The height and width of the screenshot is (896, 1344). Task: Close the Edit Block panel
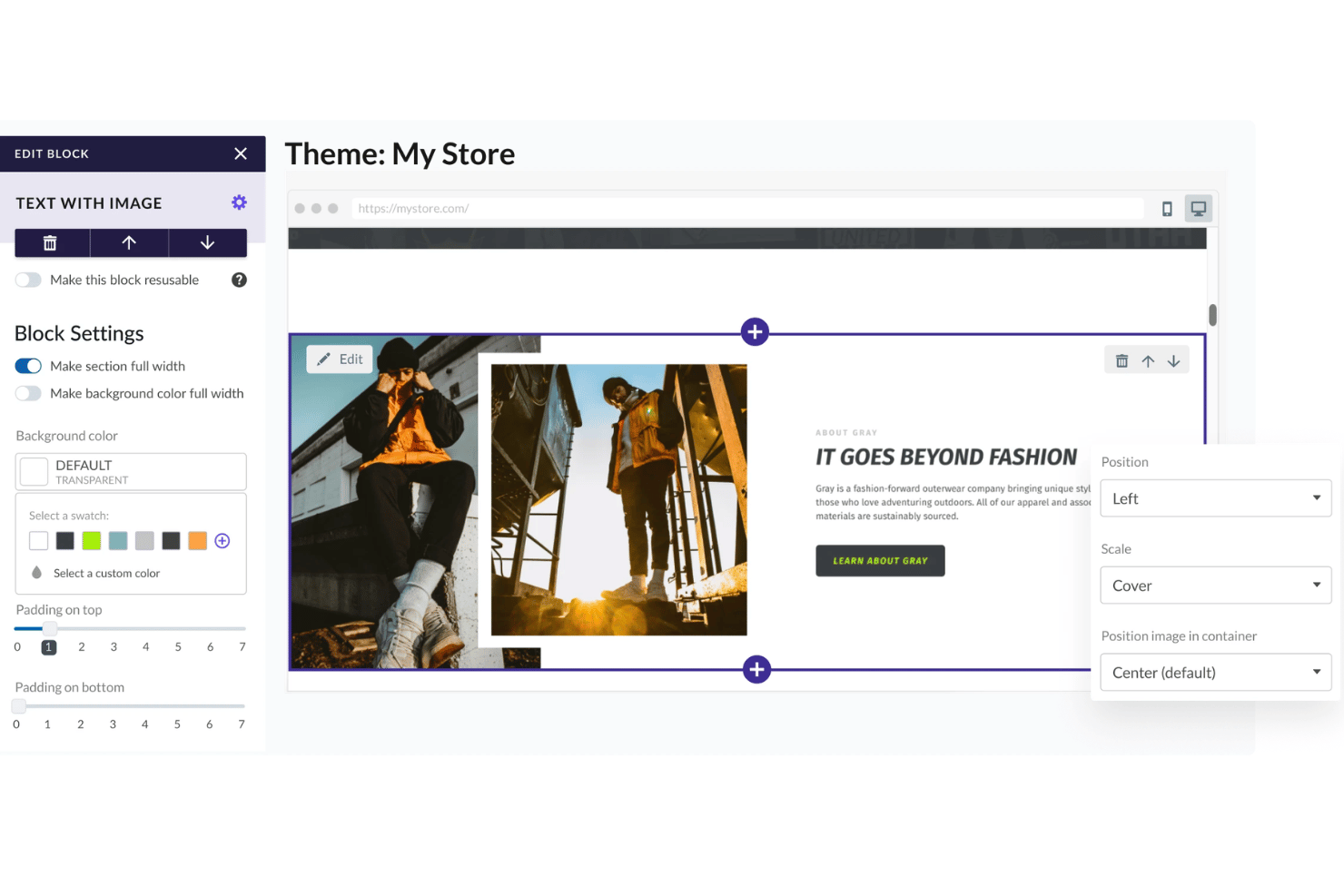(241, 153)
